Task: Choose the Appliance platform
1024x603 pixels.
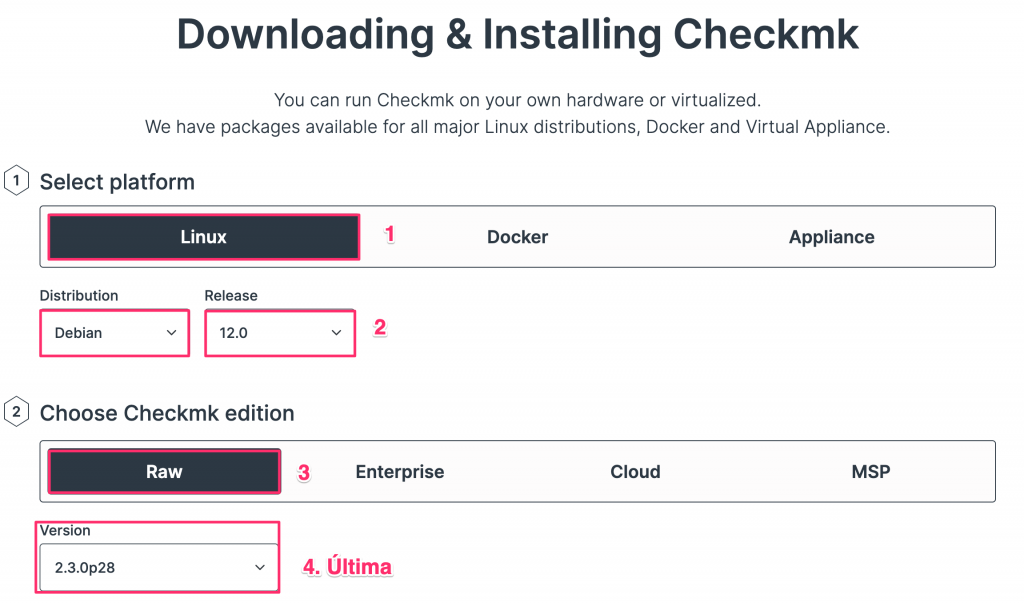Action: 831,237
